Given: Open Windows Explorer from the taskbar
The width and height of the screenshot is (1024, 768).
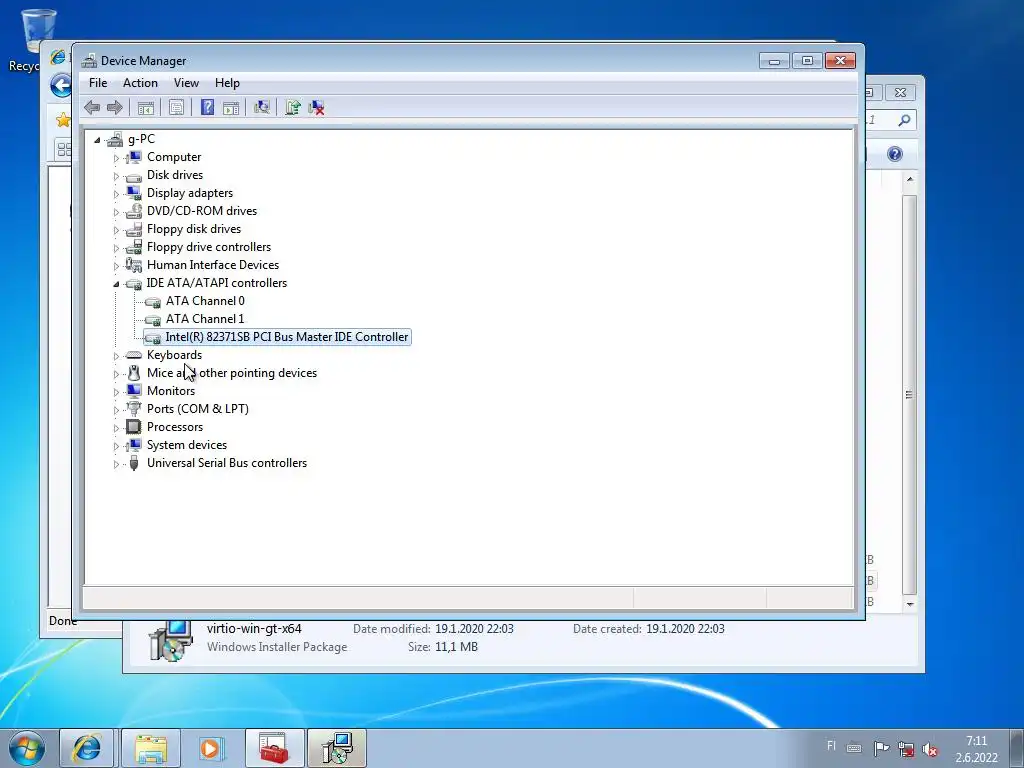Looking at the screenshot, I should pos(151,748).
